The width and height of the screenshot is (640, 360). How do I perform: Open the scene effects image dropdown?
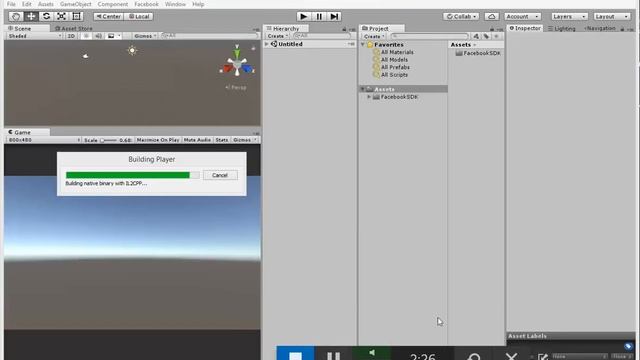(114, 36)
